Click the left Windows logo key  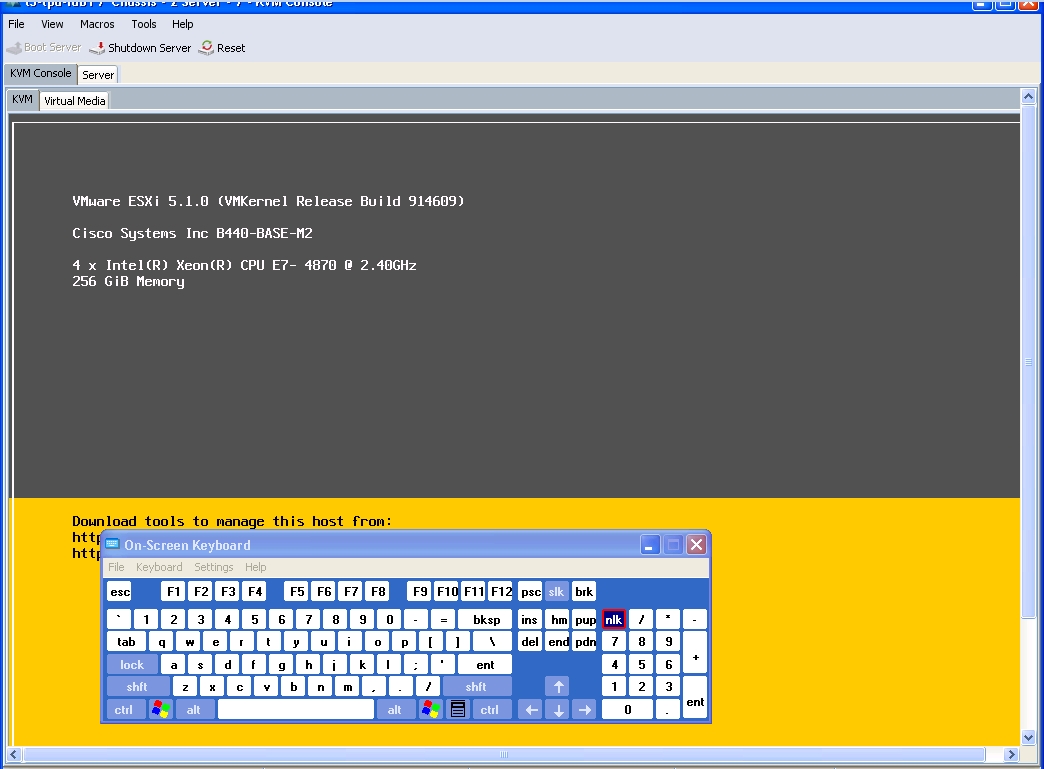[160, 710]
